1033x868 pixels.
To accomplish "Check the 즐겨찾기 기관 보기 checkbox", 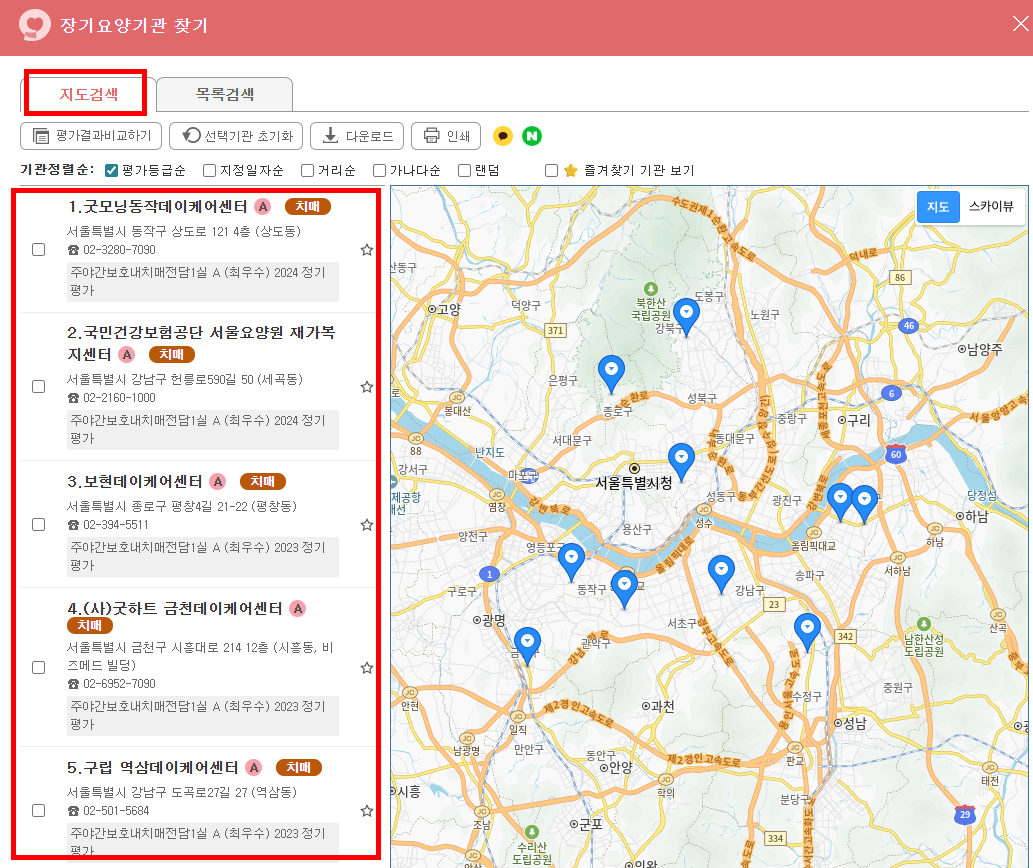I will coord(551,170).
